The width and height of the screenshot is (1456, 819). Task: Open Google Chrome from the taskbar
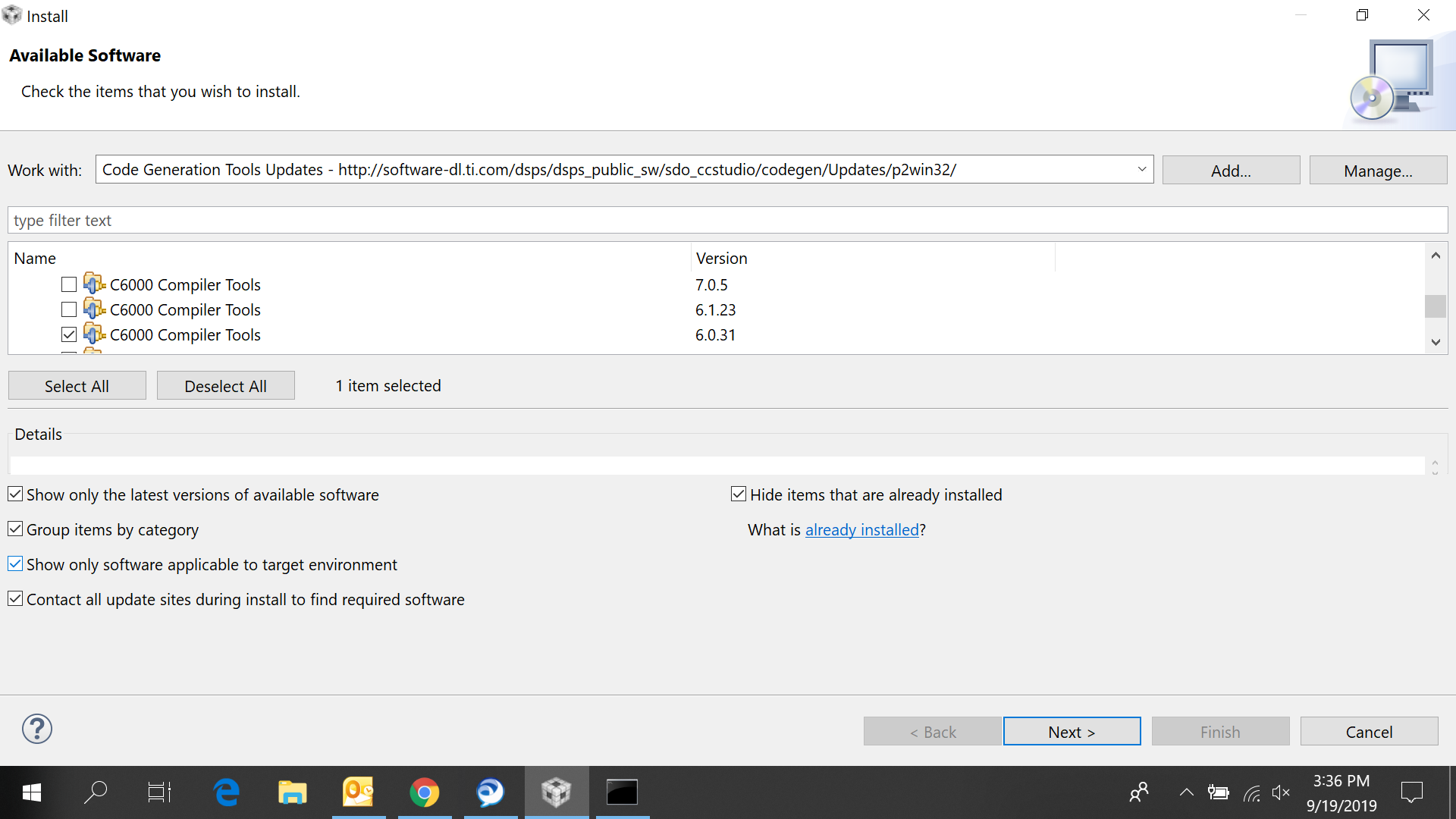[424, 793]
